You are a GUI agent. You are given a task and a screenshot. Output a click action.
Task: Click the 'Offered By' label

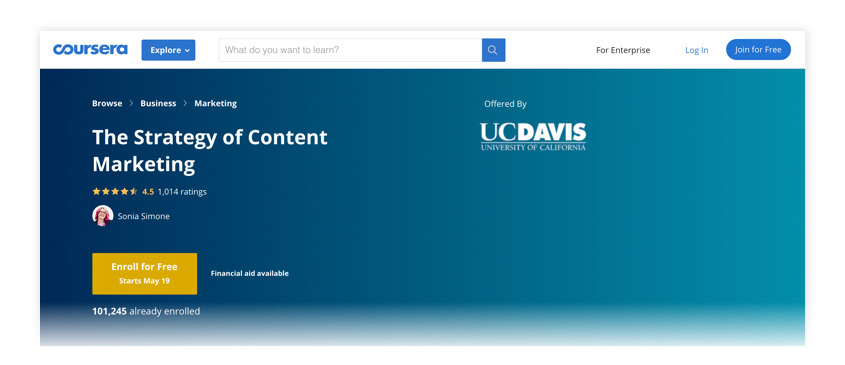(505, 104)
